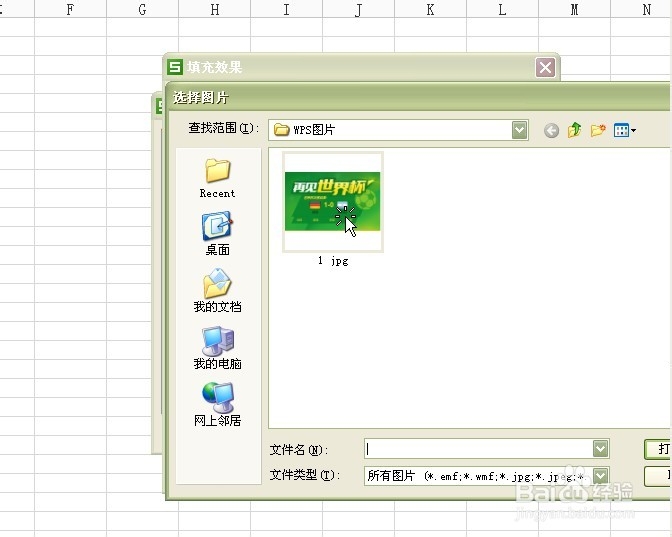Select column G header in spreadsheet
672x537 pixels.
coord(142,9)
